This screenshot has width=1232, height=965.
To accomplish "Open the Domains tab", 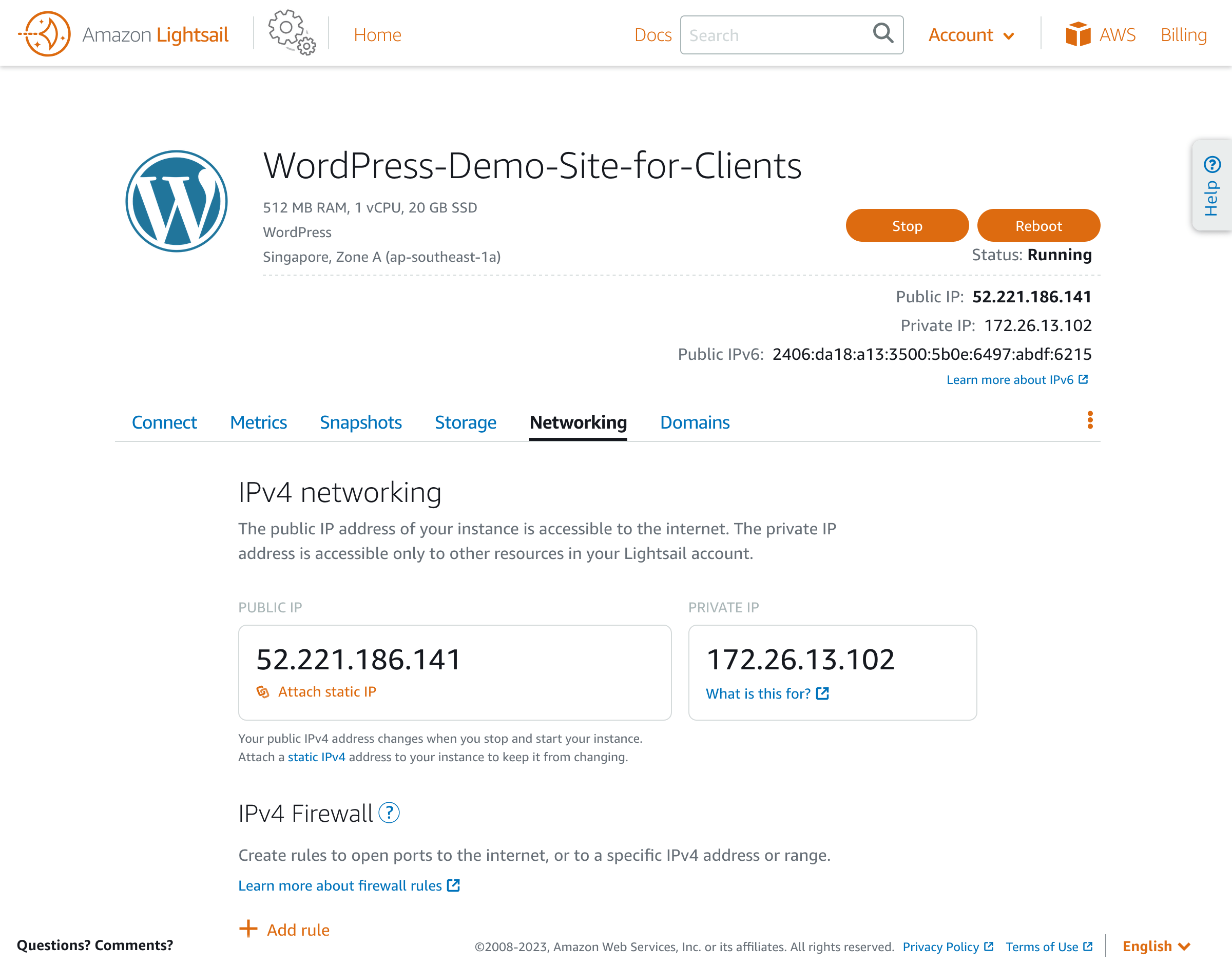I will (694, 422).
